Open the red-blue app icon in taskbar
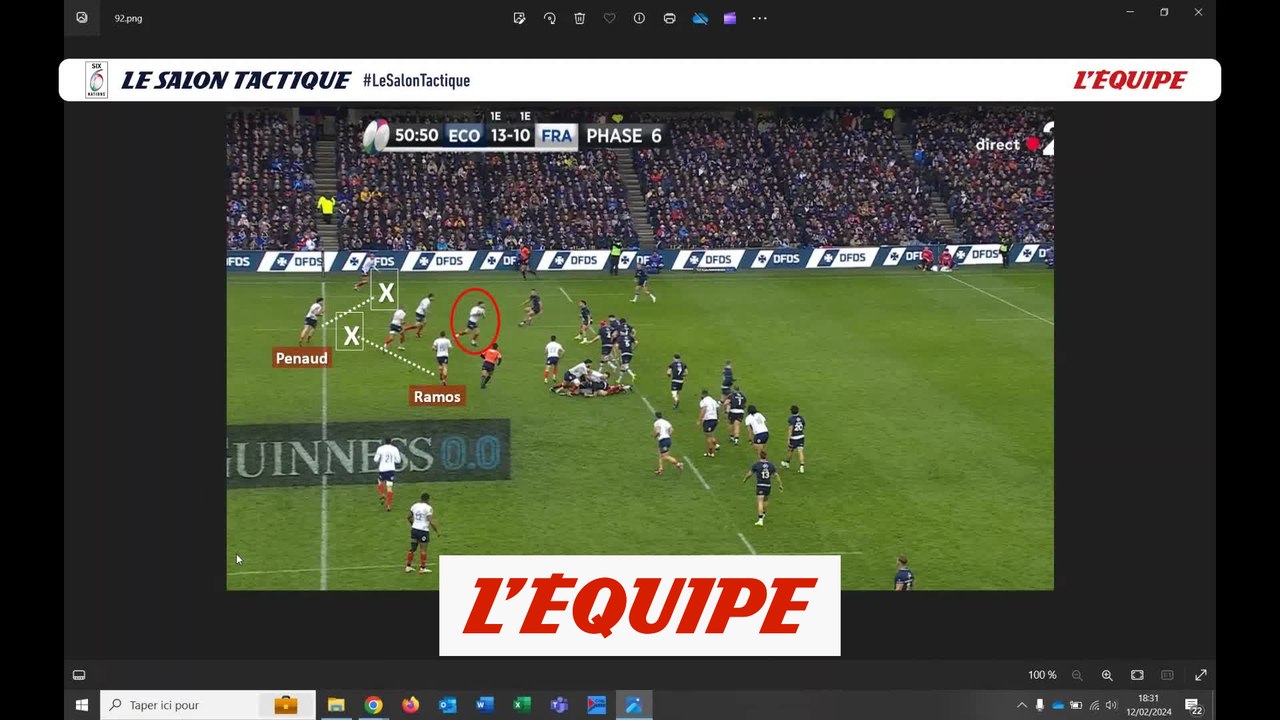Screen dimensions: 1280x720 (597, 705)
